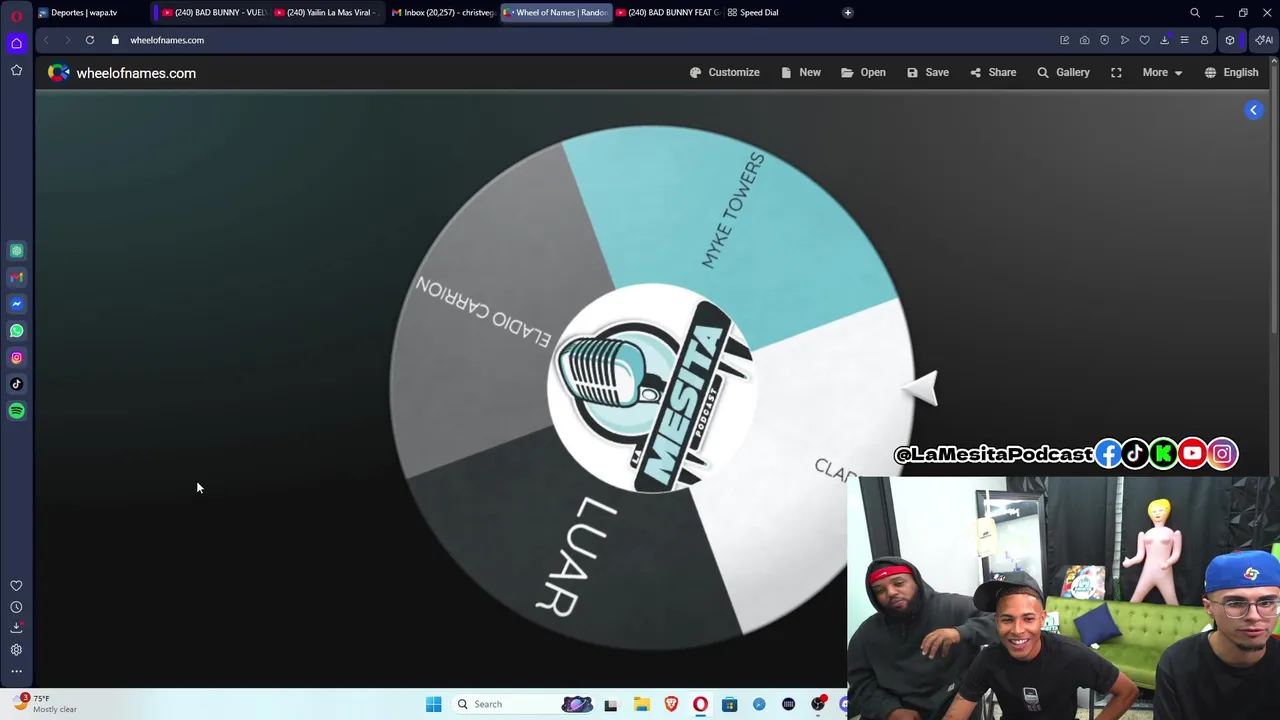This screenshot has width=1280, height=720.
Task: Create a New wheel
Action: [x=801, y=72]
